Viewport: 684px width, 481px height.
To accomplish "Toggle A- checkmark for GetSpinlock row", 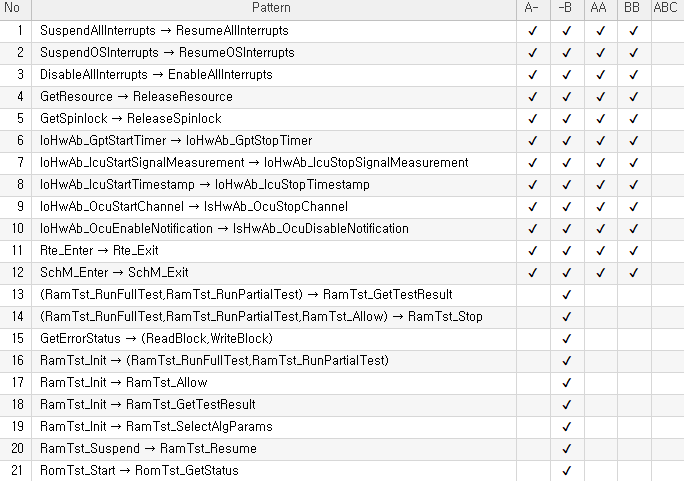I will (x=533, y=119).
